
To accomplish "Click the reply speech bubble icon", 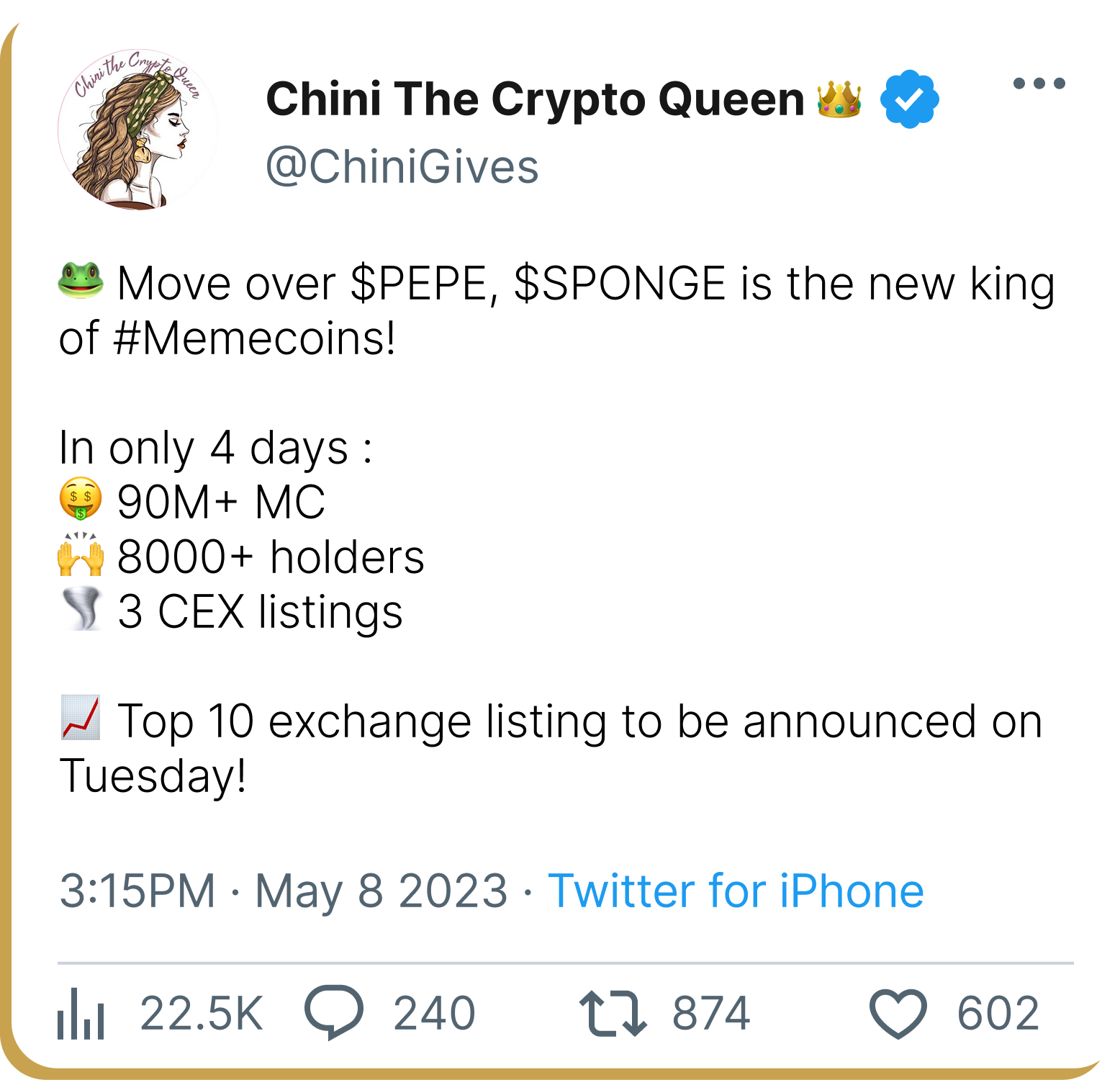I will (x=334, y=1012).
